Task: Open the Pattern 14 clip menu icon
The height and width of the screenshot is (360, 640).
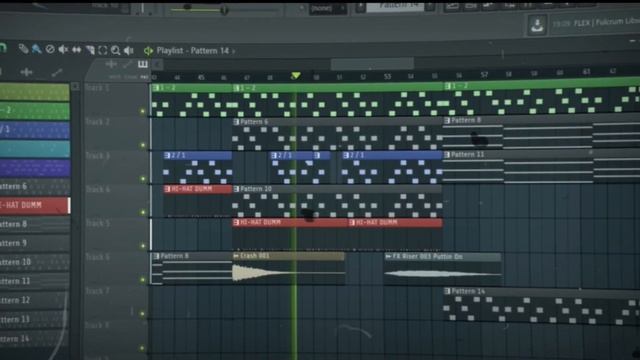Action: click(x=447, y=291)
